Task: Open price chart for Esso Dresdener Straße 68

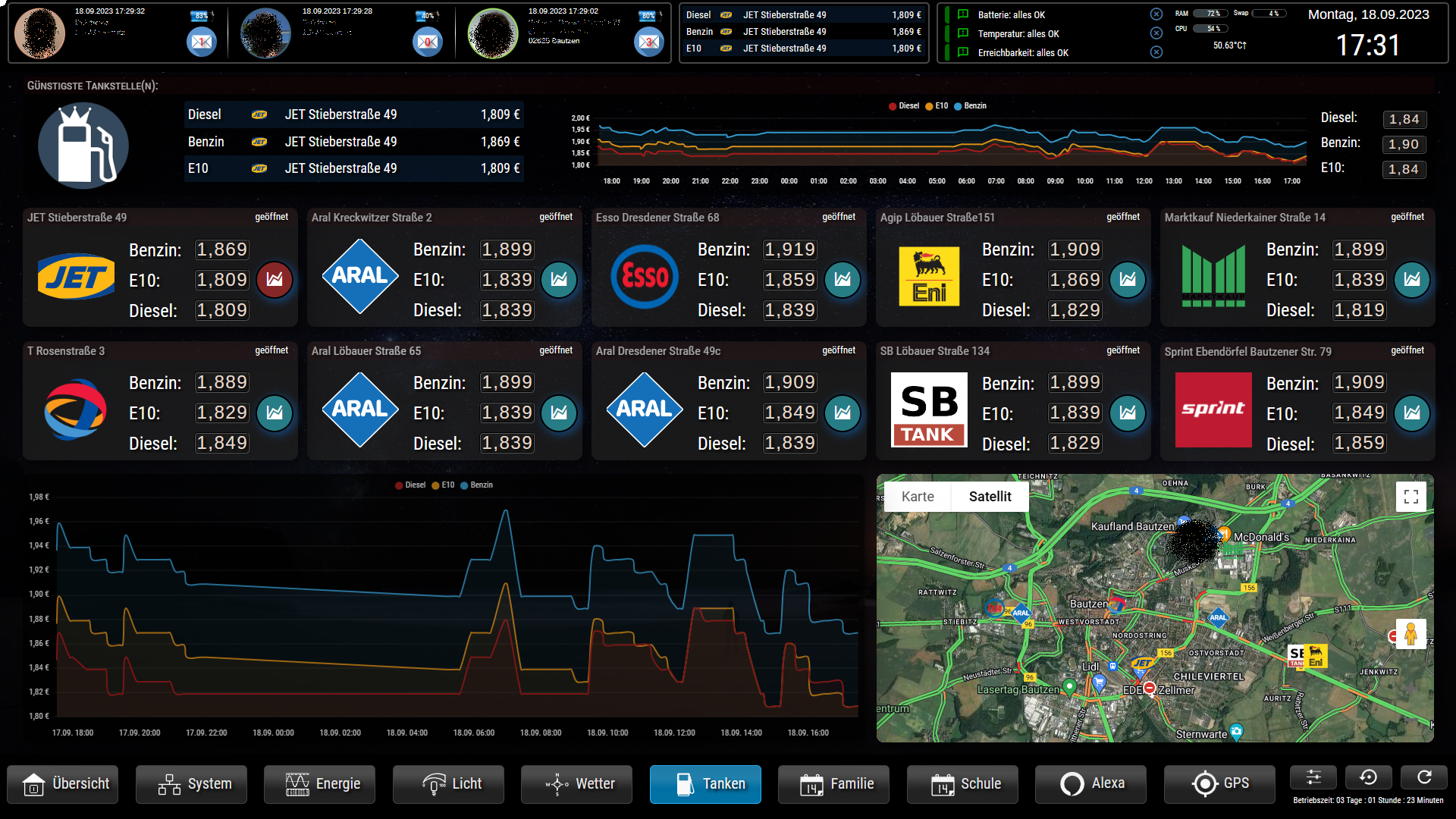Action: 843,280
